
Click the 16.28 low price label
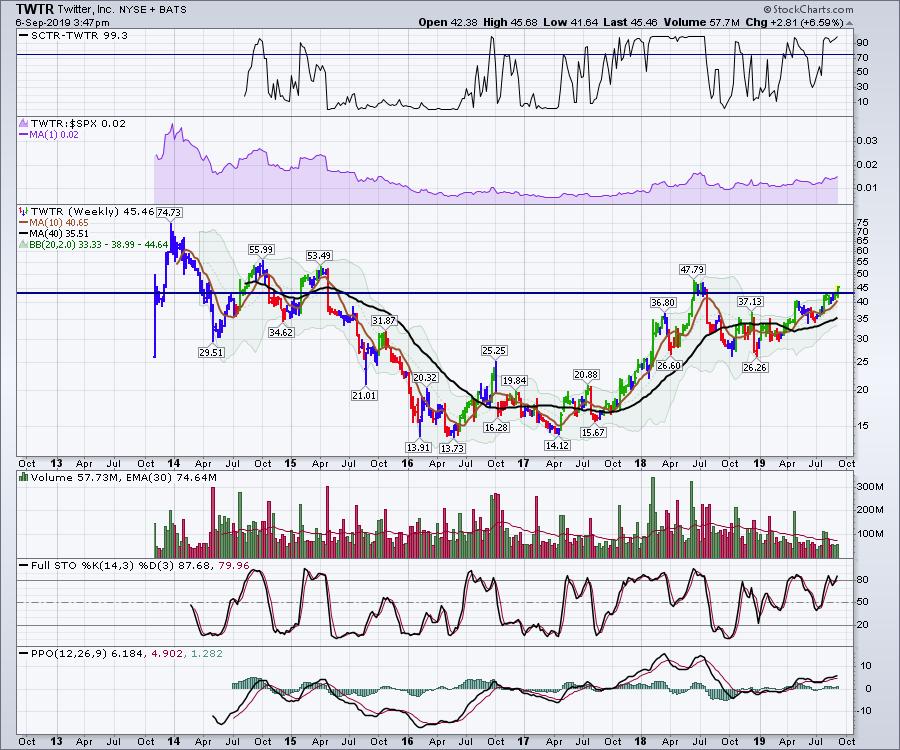[x=496, y=428]
